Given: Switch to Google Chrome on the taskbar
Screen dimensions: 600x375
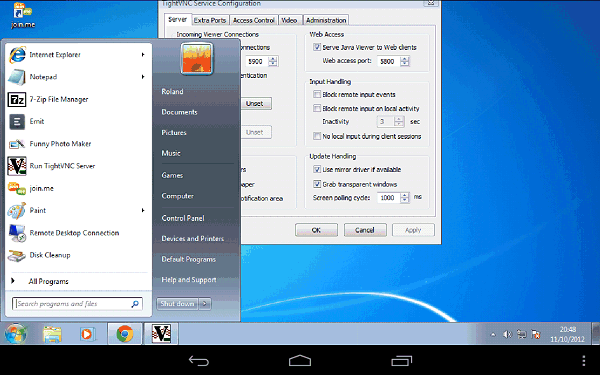Looking at the screenshot, I should click(x=125, y=334).
